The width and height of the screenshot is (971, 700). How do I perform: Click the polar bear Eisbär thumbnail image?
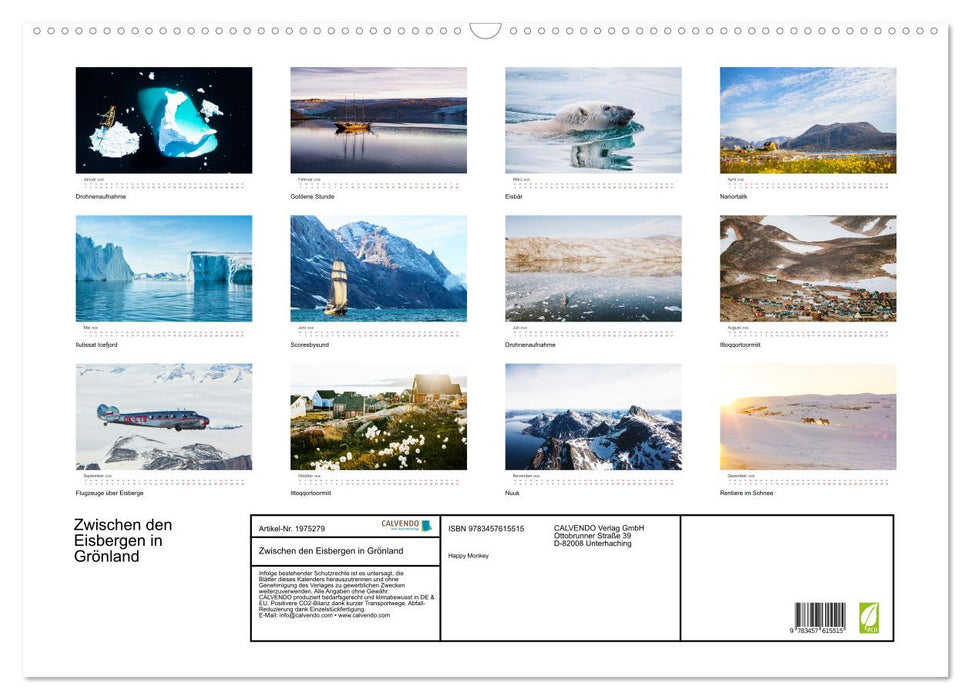click(593, 119)
